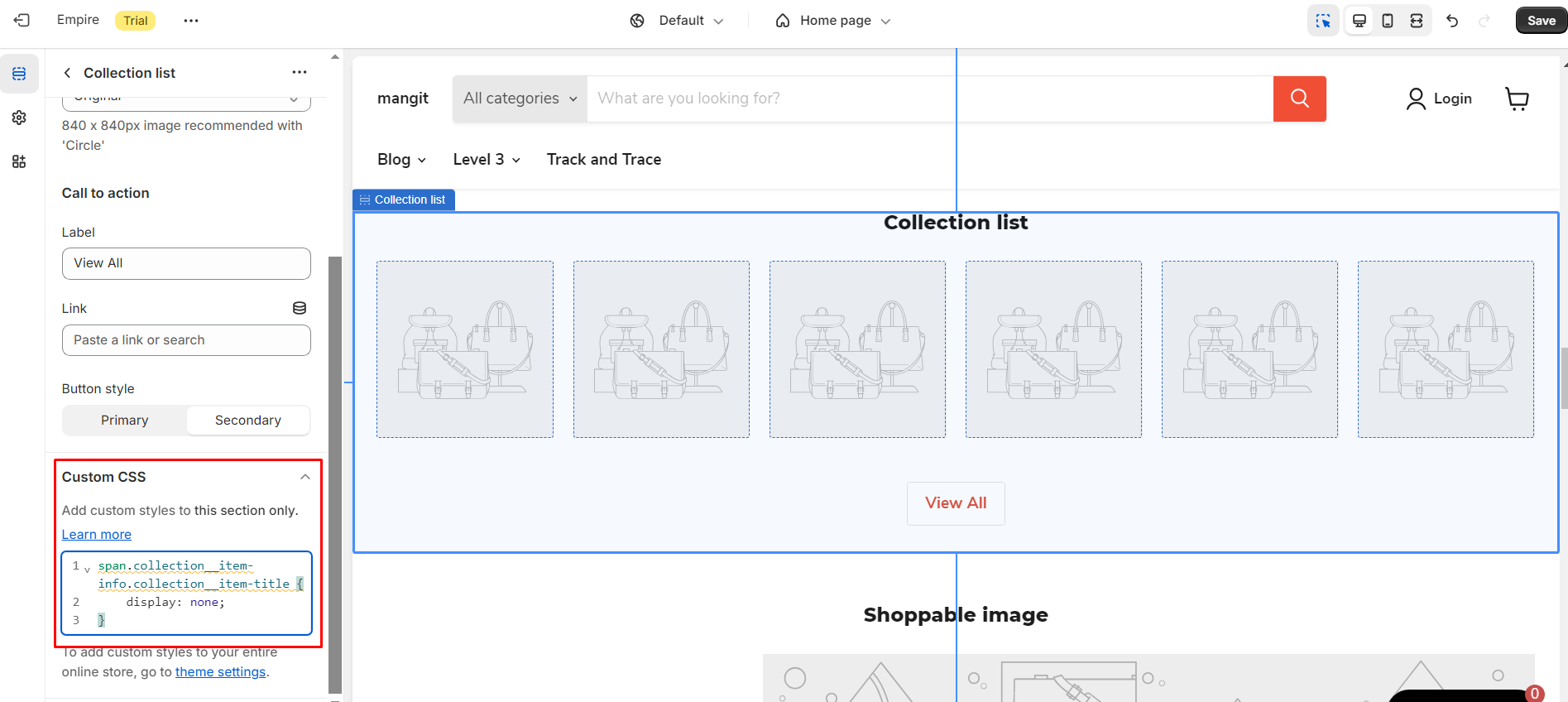Open the Blog navigation menu
1568x702 pixels.
coord(401,160)
